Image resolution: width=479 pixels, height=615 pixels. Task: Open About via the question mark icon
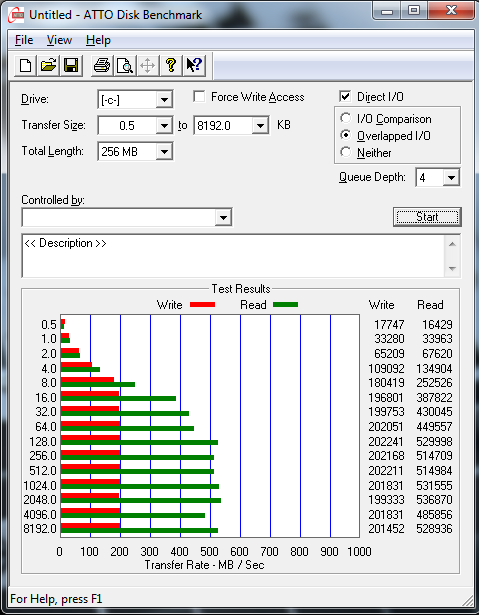click(171, 65)
